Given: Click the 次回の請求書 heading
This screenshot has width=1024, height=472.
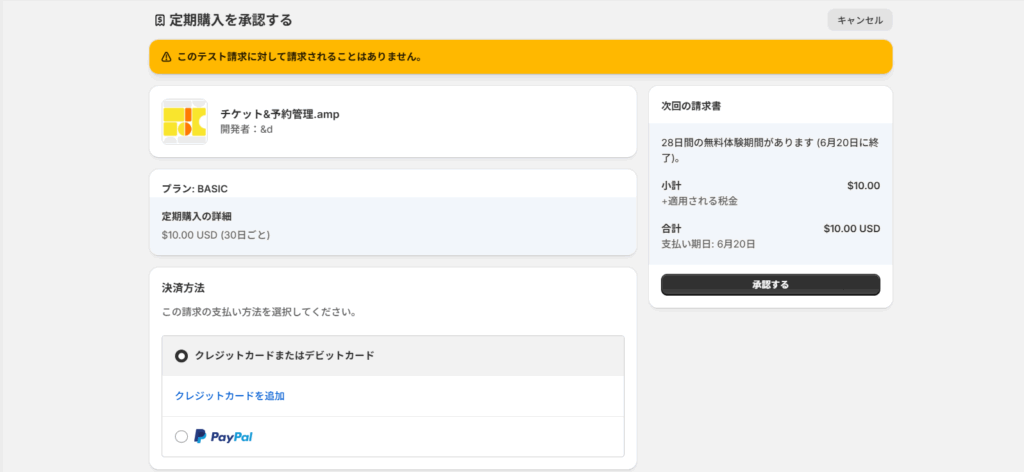Looking at the screenshot, I should pyautogui.click(x=691, y=106).
